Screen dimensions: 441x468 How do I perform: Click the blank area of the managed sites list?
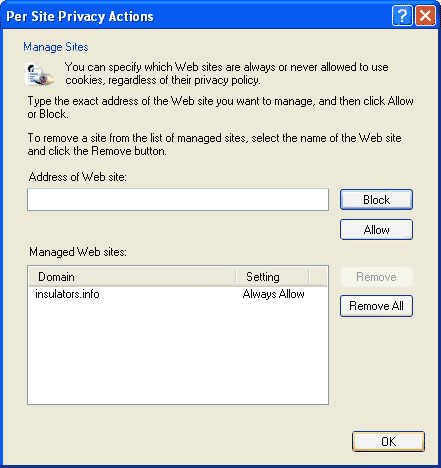[178, 353]
